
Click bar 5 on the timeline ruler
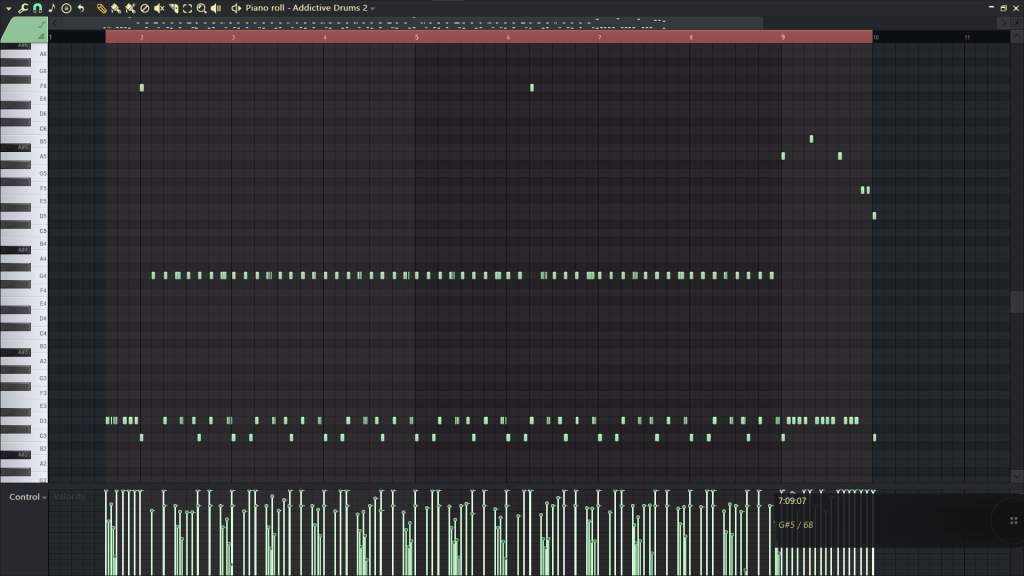point(417,37)
